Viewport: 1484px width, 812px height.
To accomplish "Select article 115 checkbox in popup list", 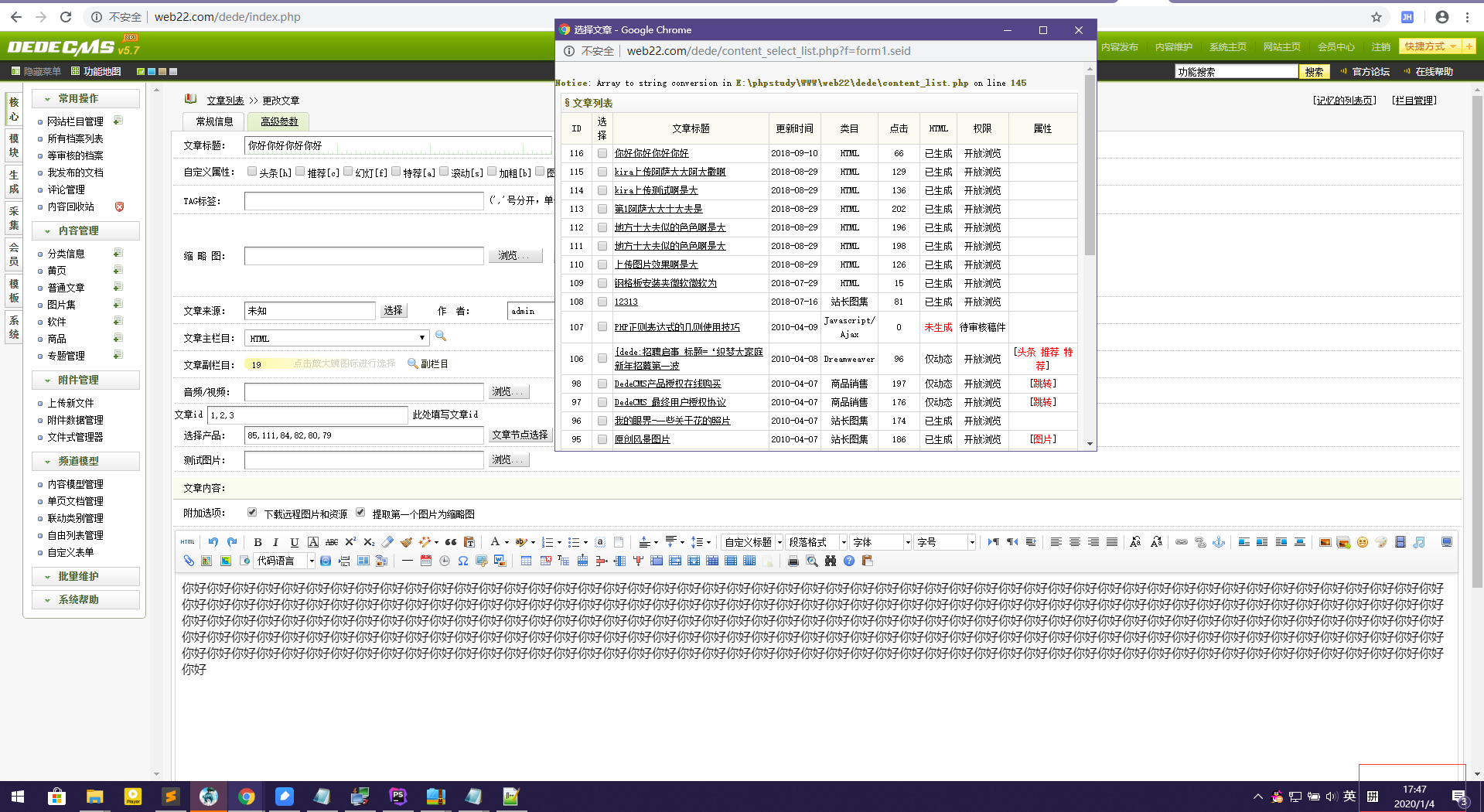I will 602,172.
